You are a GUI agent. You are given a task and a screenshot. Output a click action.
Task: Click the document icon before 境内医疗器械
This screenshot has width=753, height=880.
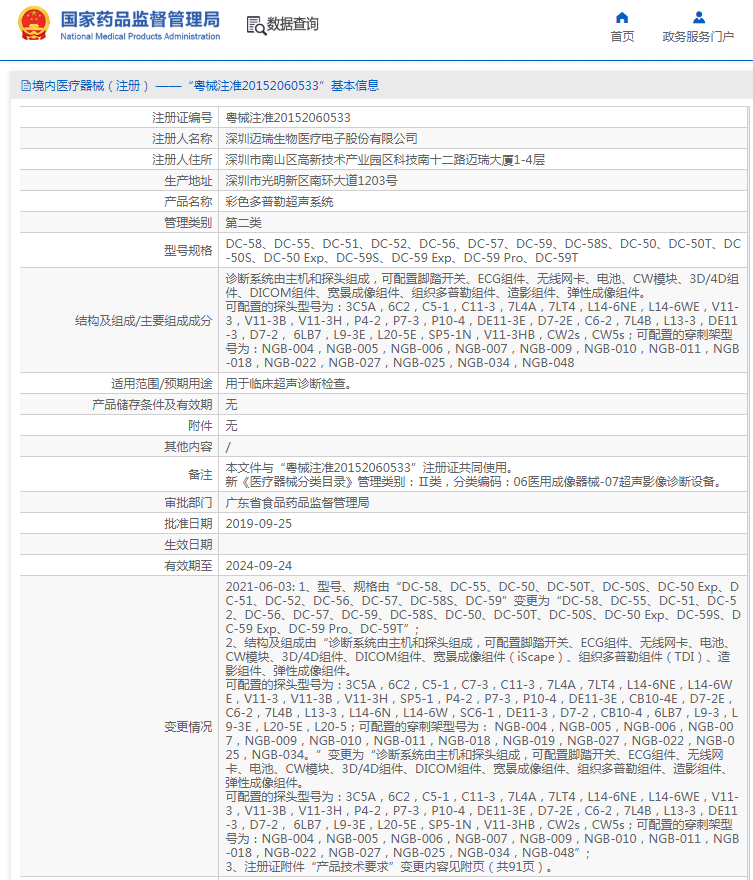click(x=25, y=85)
